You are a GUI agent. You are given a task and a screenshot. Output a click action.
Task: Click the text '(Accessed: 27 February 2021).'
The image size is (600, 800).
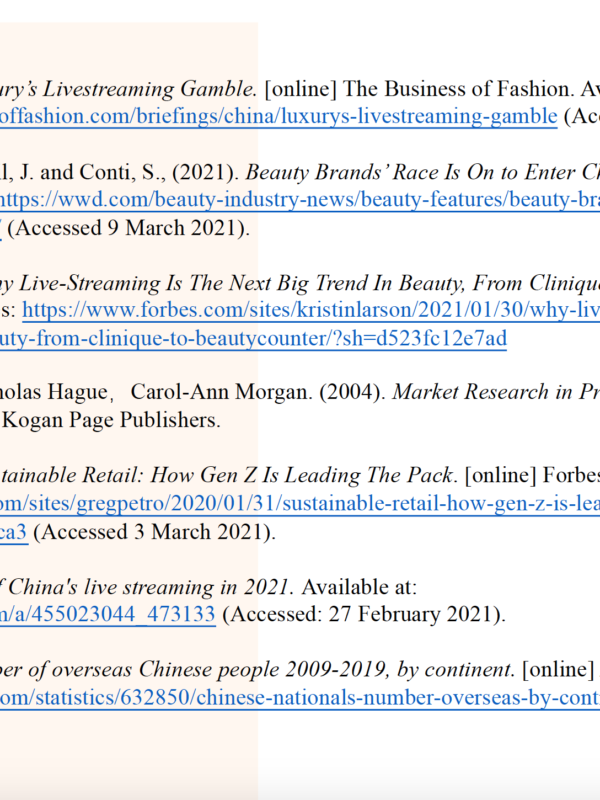[x=364, y=614]
